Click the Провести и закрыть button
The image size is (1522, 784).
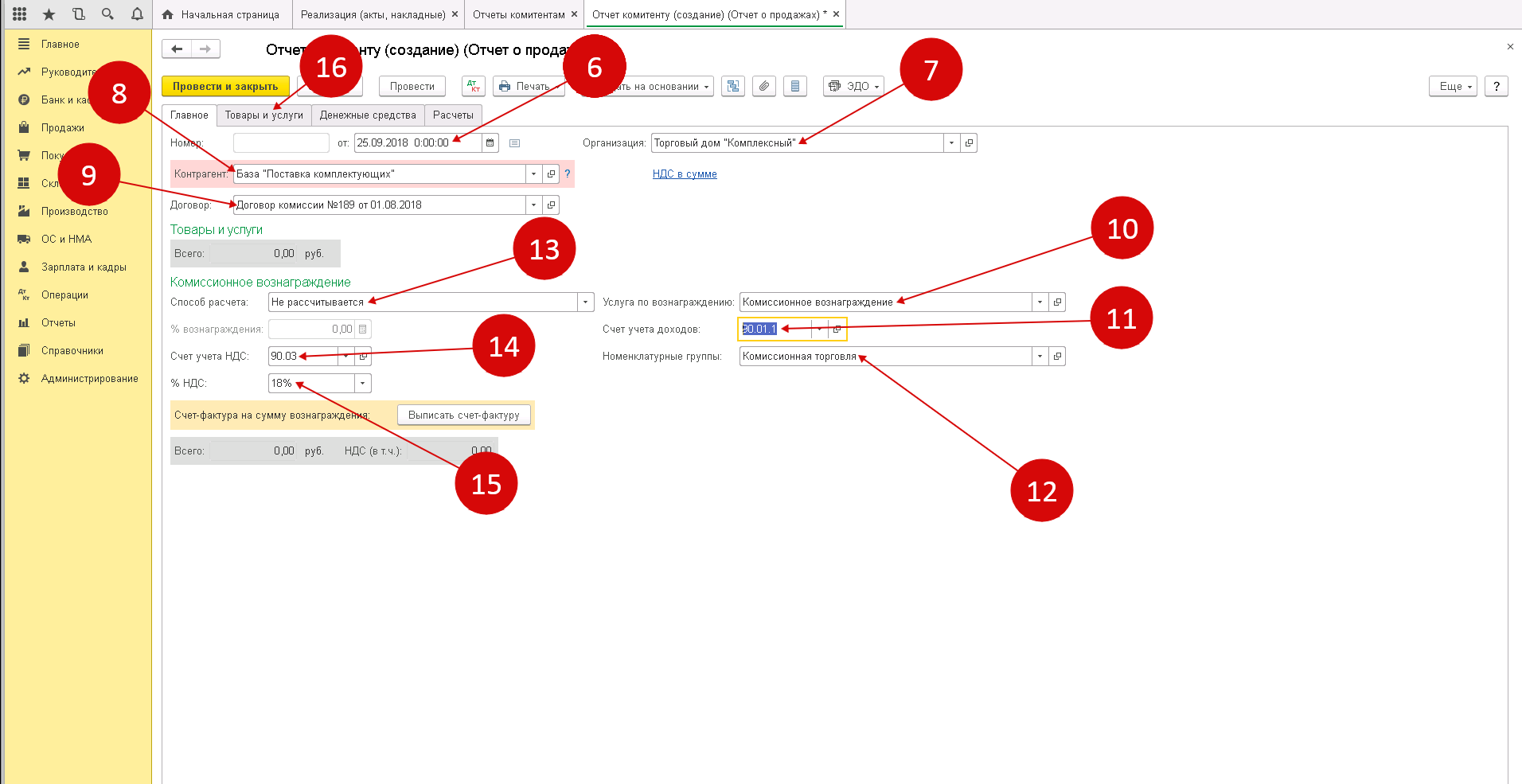click(x=225, y=86)
